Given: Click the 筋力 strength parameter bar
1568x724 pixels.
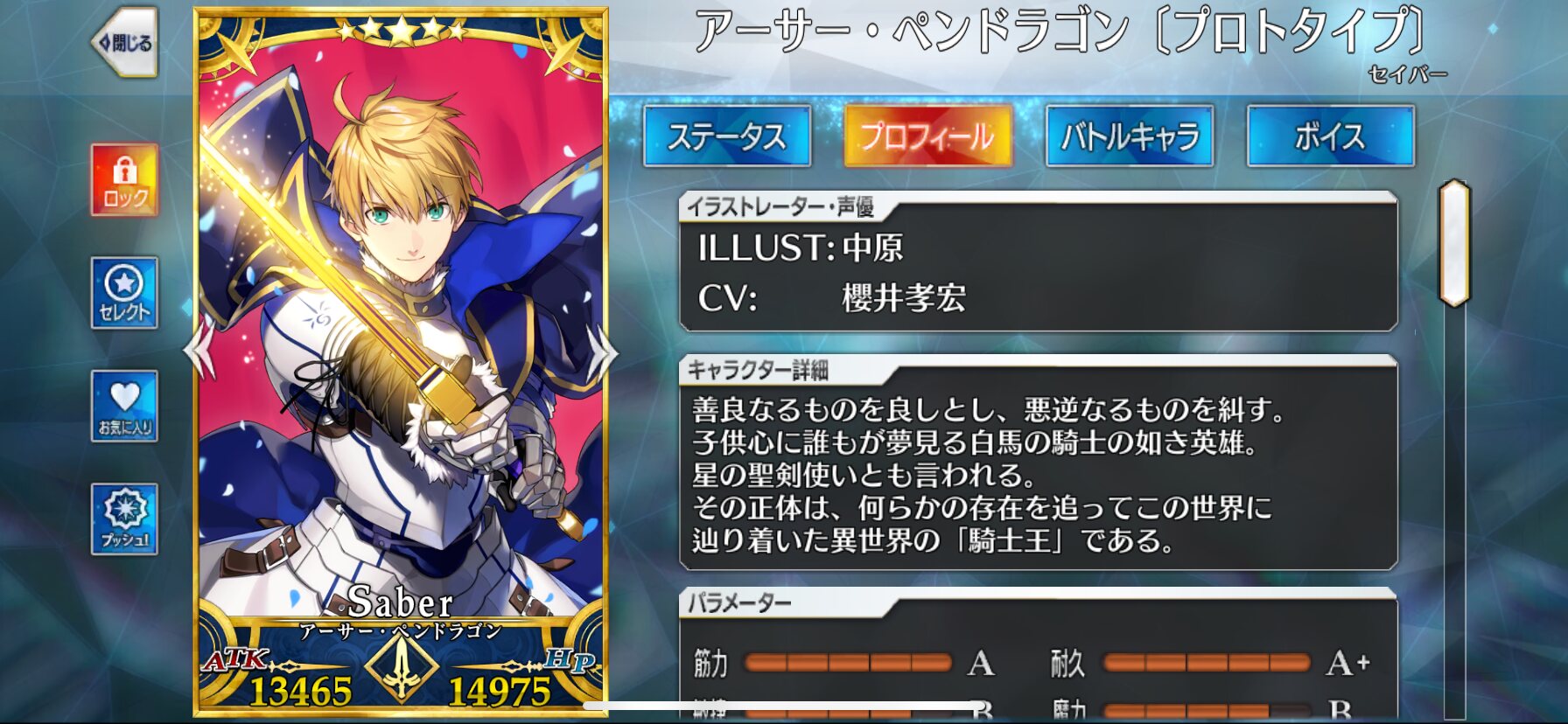Looking at the screenshot, I should [848, 664].
